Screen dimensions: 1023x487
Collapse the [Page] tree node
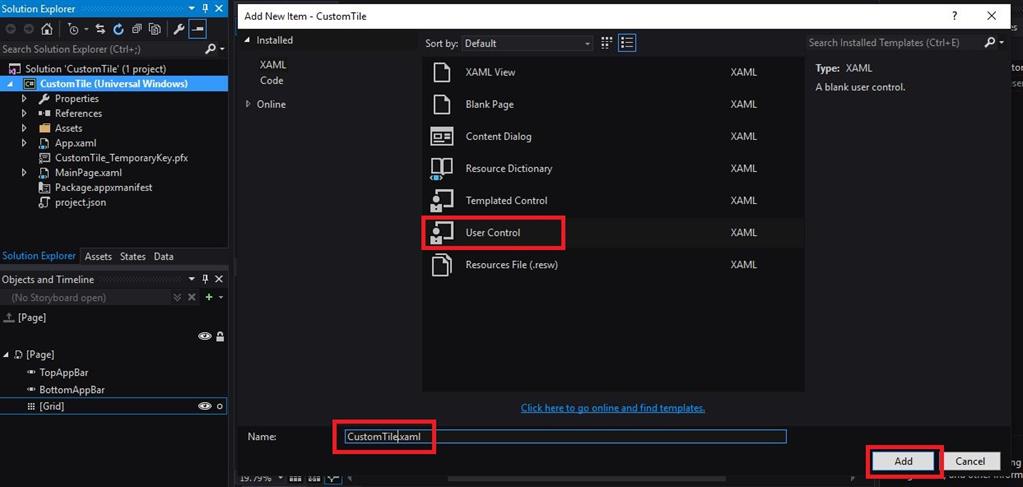click(x=7, y=354)
